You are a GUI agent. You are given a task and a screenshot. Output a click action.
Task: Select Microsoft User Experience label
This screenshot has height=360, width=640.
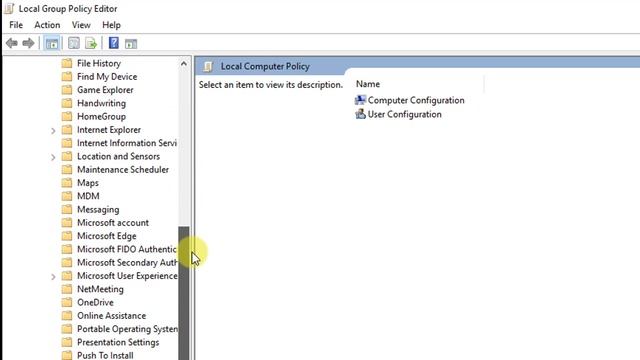tap(127, 276)
